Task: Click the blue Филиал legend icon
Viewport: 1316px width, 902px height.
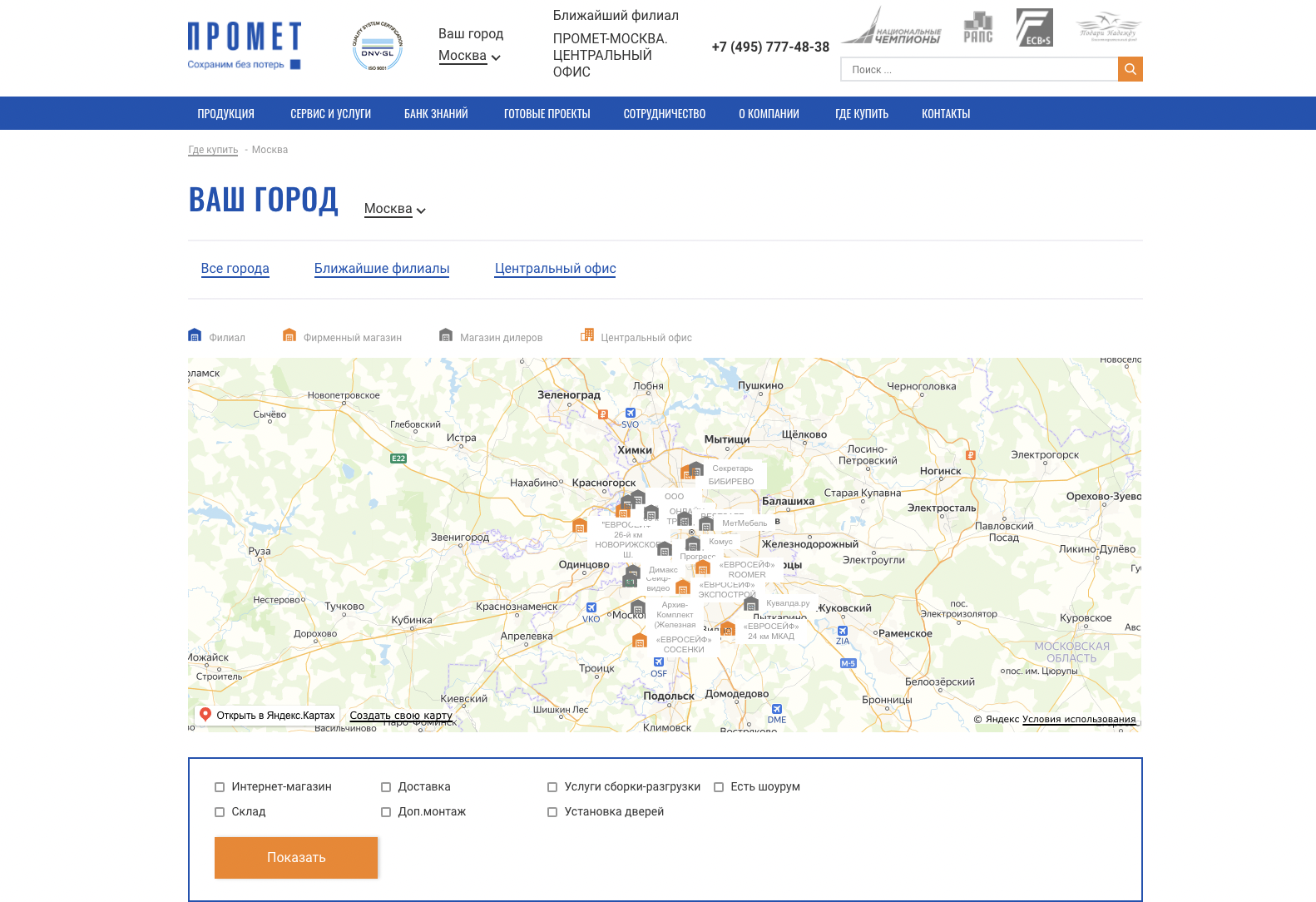Action: [x=195, y=335]
